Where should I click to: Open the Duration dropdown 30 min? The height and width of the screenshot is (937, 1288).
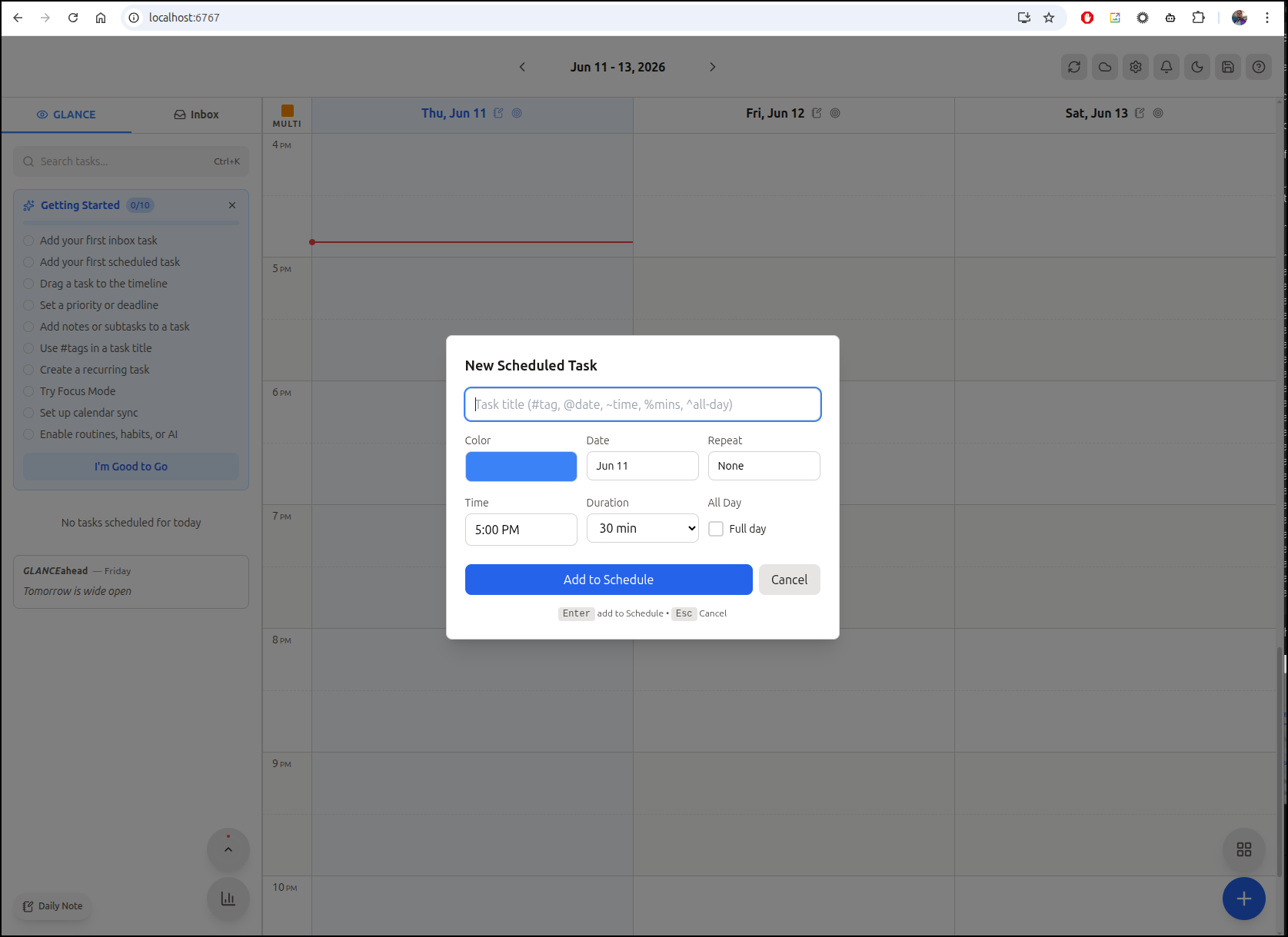click(x=642, y=528)
